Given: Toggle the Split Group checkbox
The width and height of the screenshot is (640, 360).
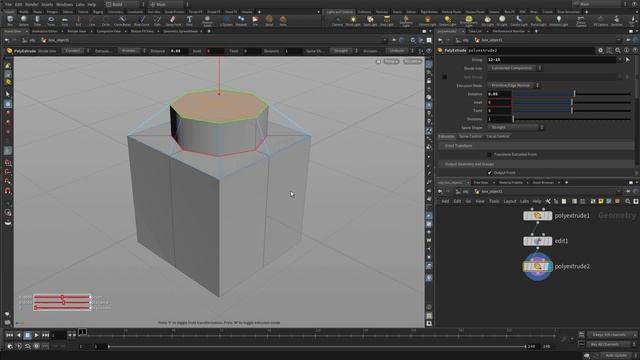Looking at the screenshot, I should pyautogui.click(x=444, y=77).
